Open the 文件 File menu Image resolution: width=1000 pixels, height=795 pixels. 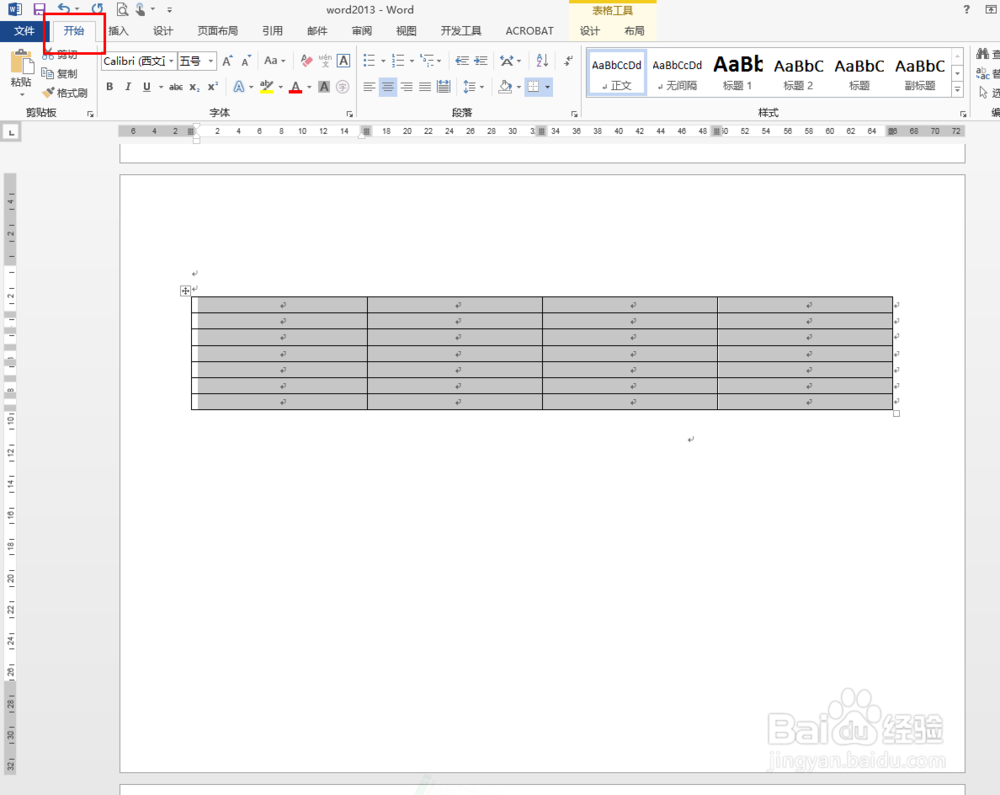click(24, 31)
